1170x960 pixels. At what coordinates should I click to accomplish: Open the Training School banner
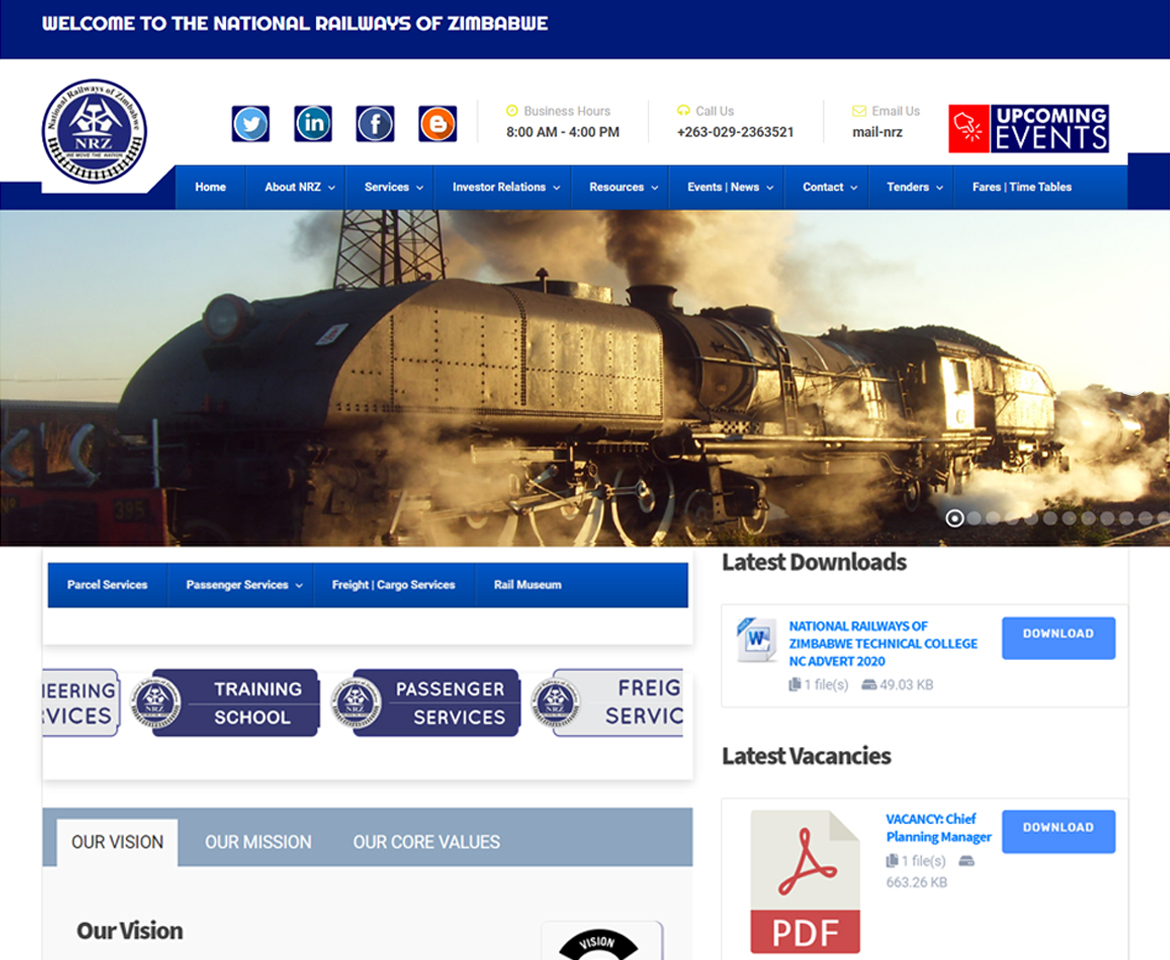[x=224, y=703]
